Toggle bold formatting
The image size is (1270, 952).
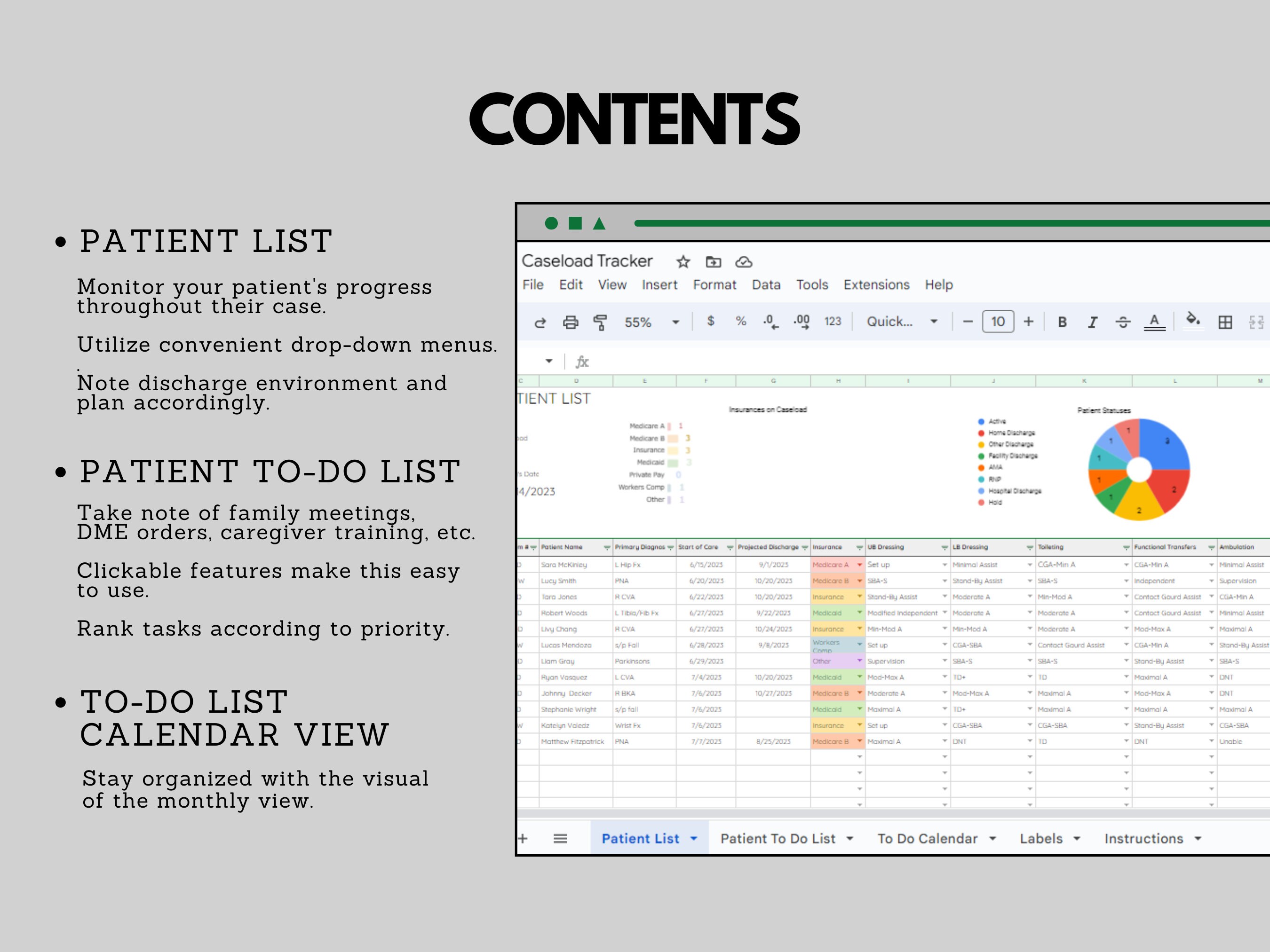click(1062, 322)
